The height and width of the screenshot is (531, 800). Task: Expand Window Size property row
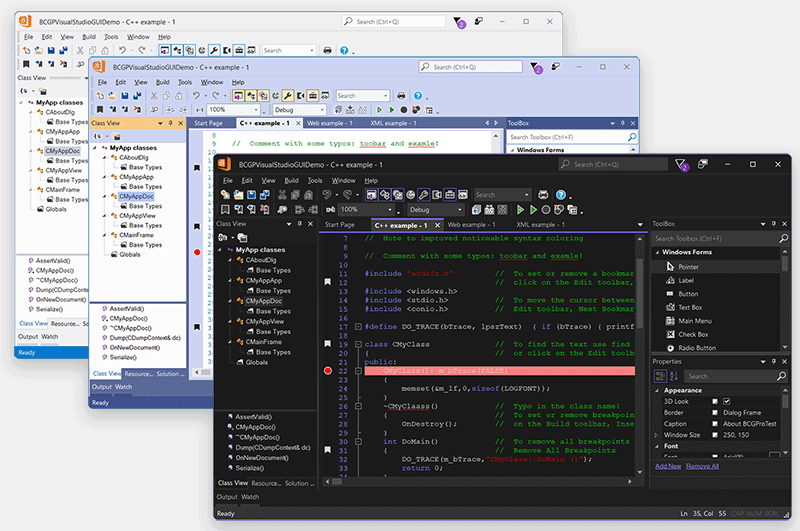tap(657, 435)
